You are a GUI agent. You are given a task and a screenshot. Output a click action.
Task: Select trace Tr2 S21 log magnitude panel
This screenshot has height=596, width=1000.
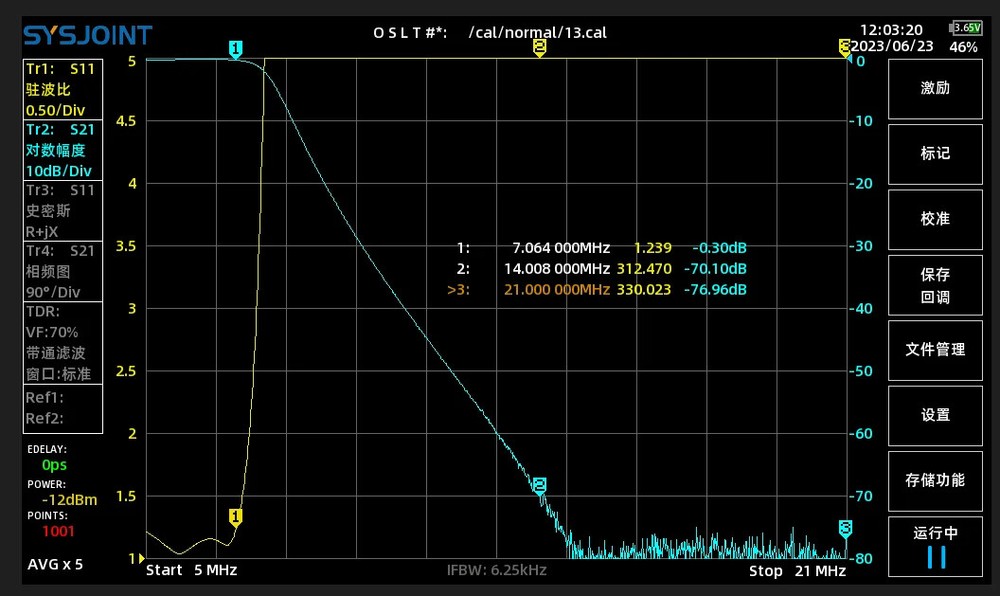pyautogui.click(x=62, y=150)
